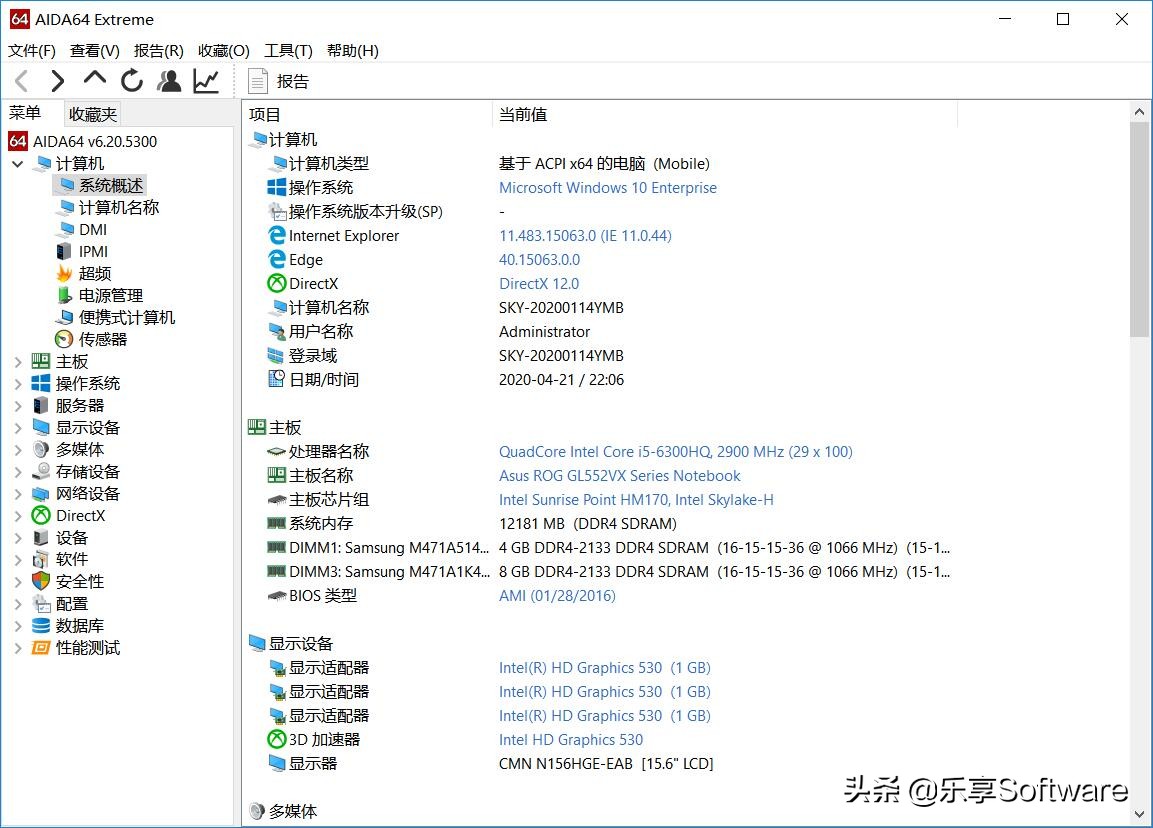Select the IPMI server icon in the sidebar
This screenshot has width=1153, height=828.
point(62,251)
